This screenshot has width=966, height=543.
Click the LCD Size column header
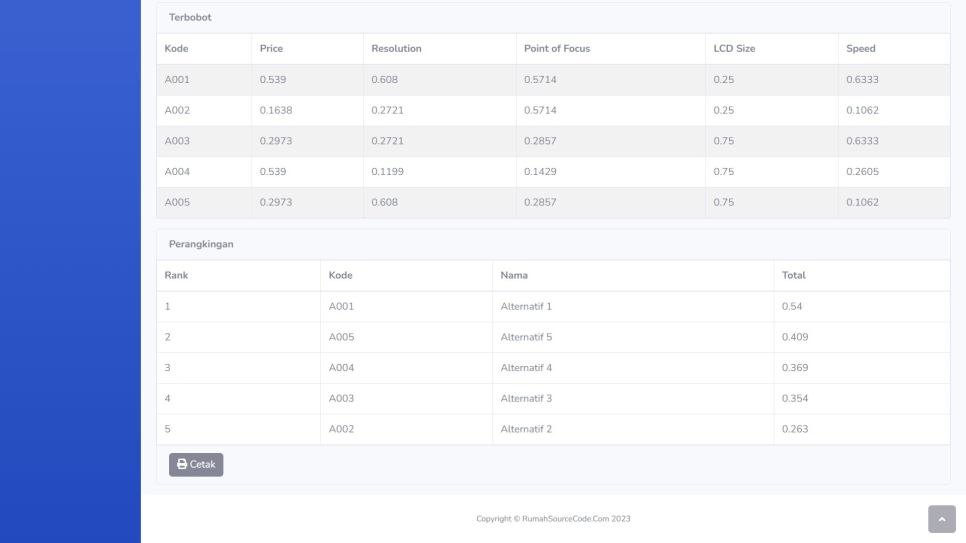734,49
